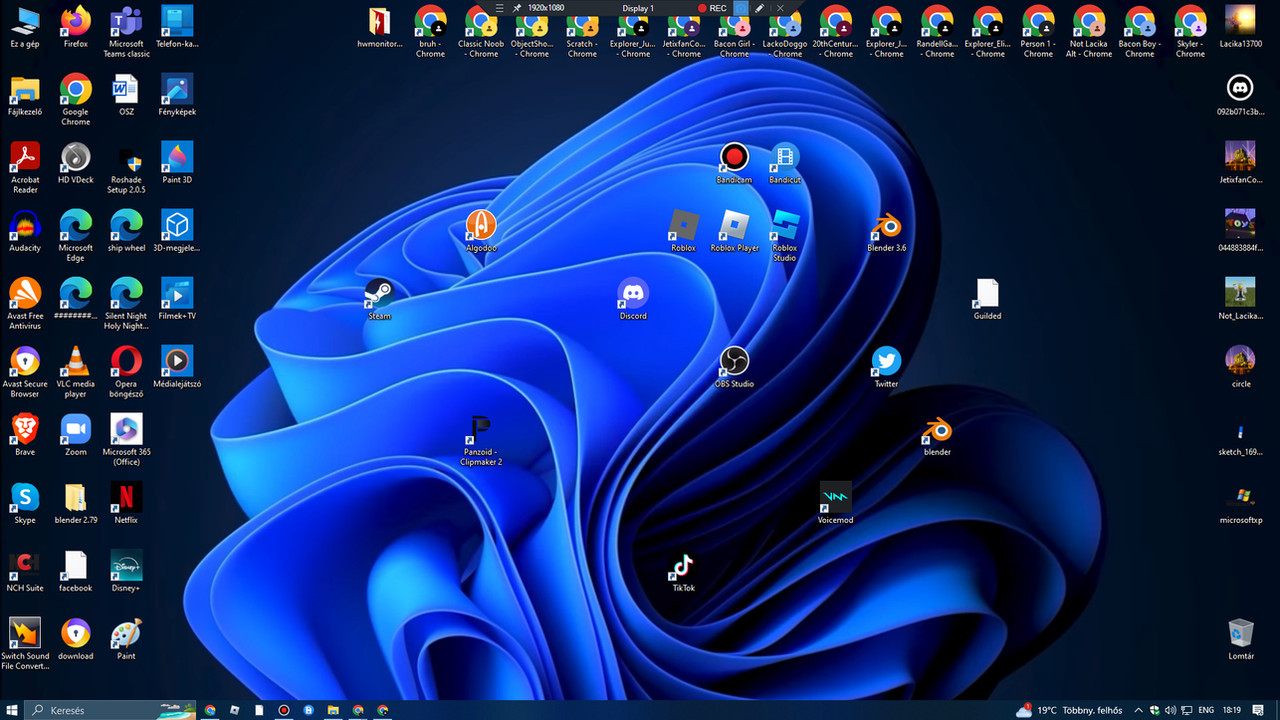Open the Lomtár recycle bin
Viewport: 1280px width, 720px height.
[1240, 639]
